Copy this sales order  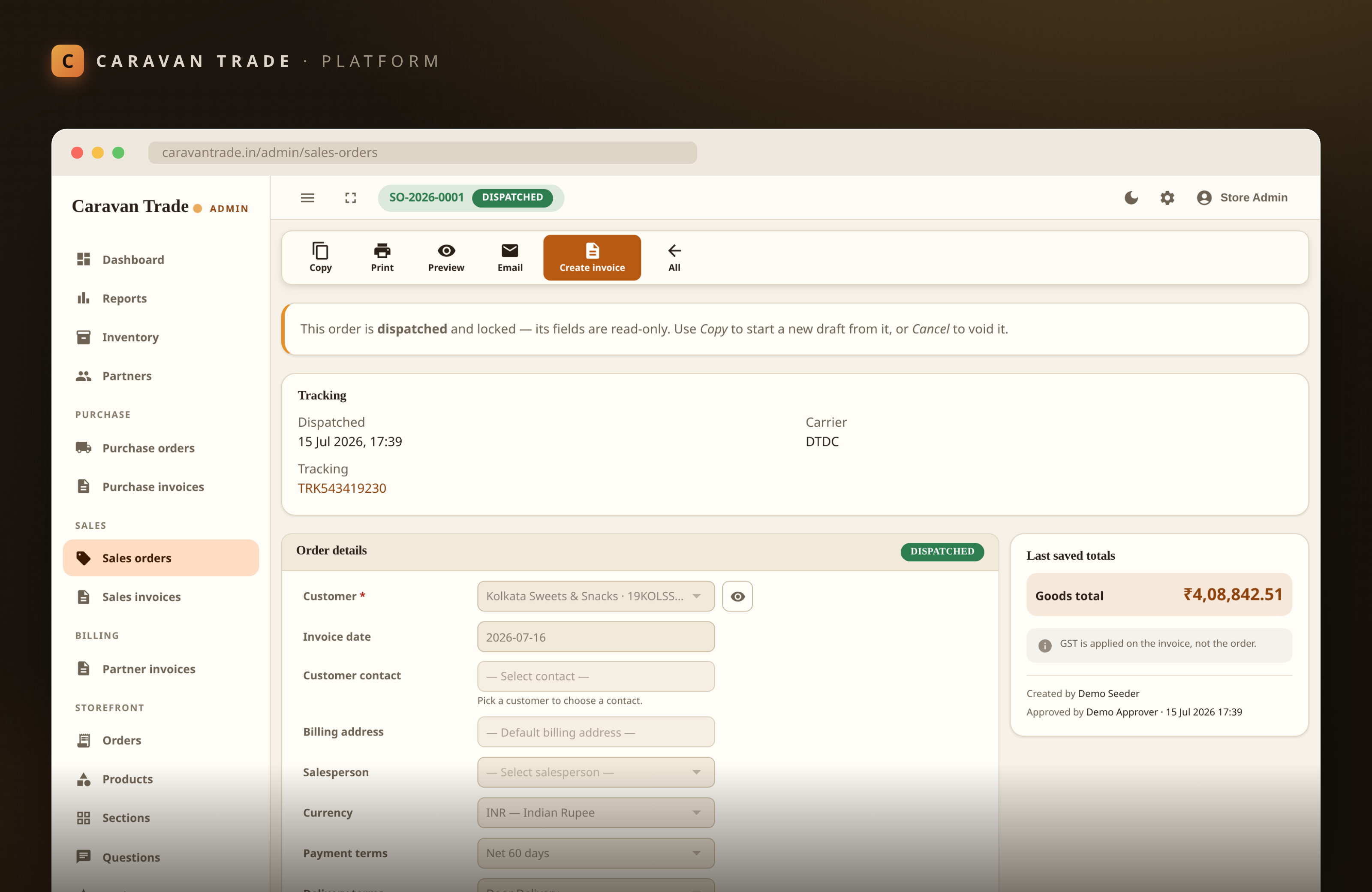[x=321, y=257]
